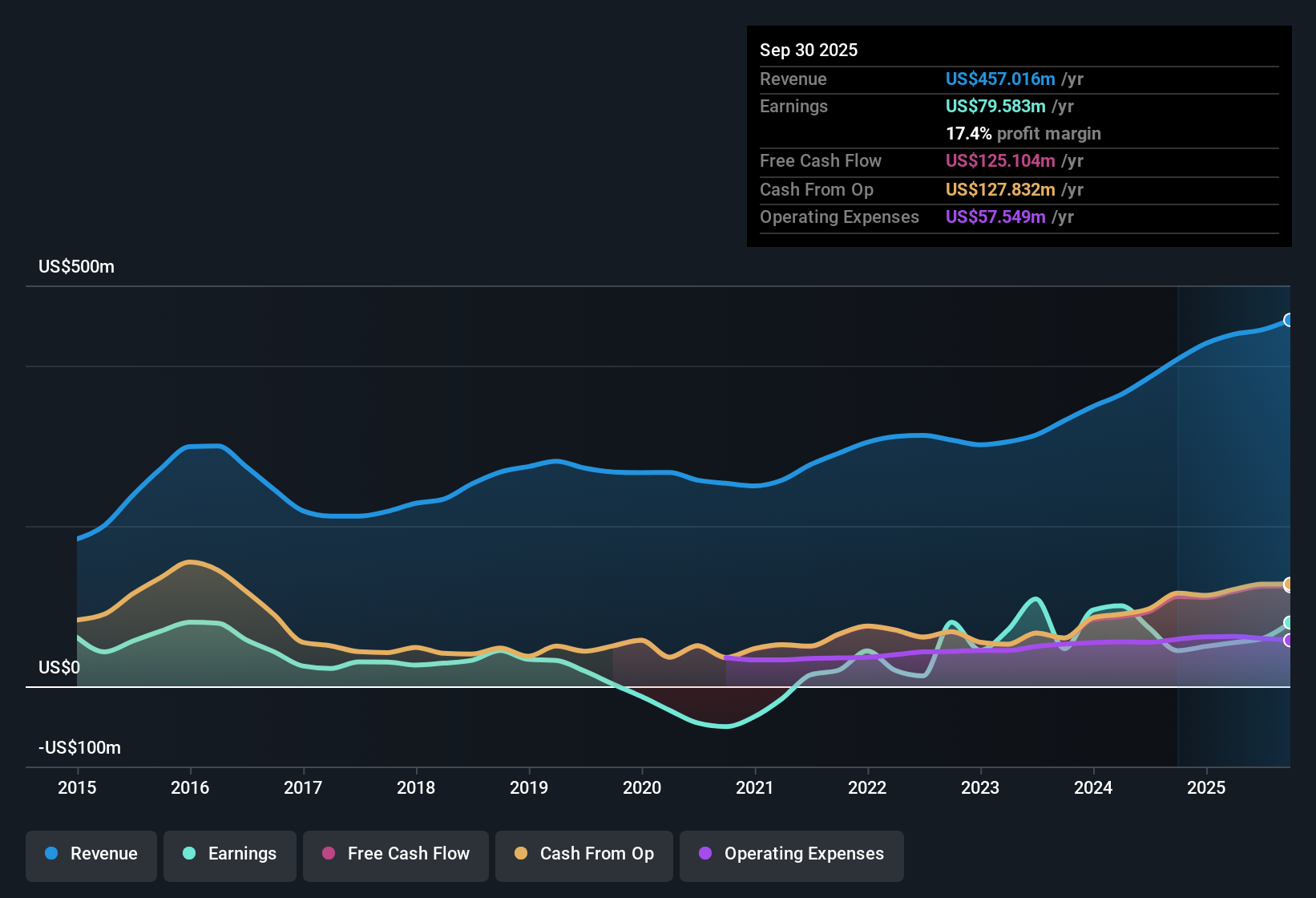
Task: Select the 2020 axis label
Action: [642, 788]
